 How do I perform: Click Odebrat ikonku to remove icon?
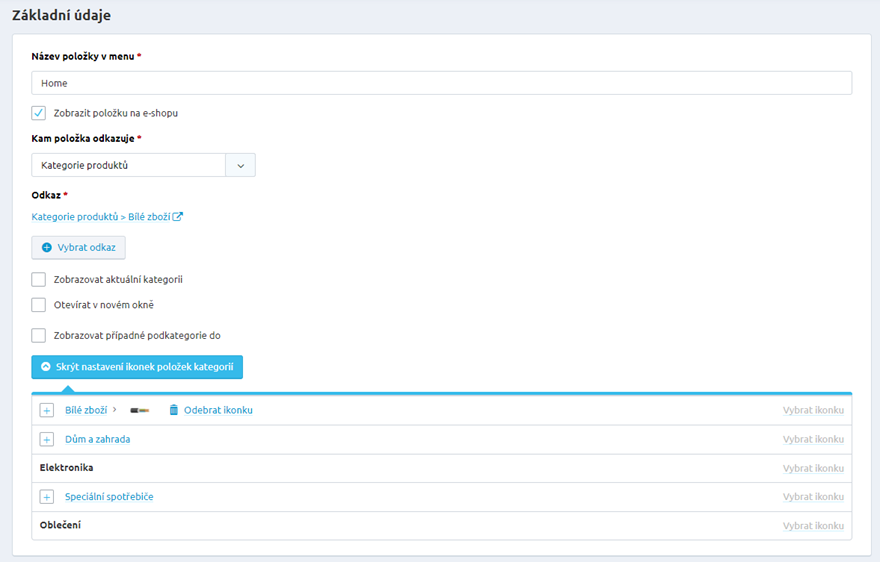pyautogui.click(x=218, y=410)
